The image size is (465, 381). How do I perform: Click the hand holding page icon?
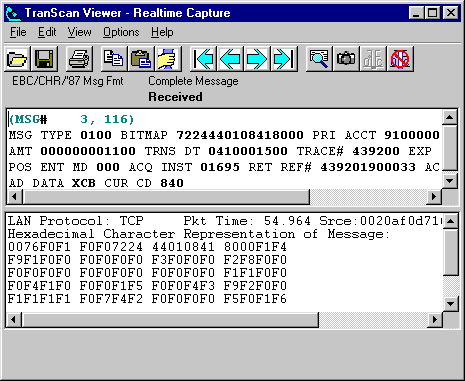pos(168,59)
